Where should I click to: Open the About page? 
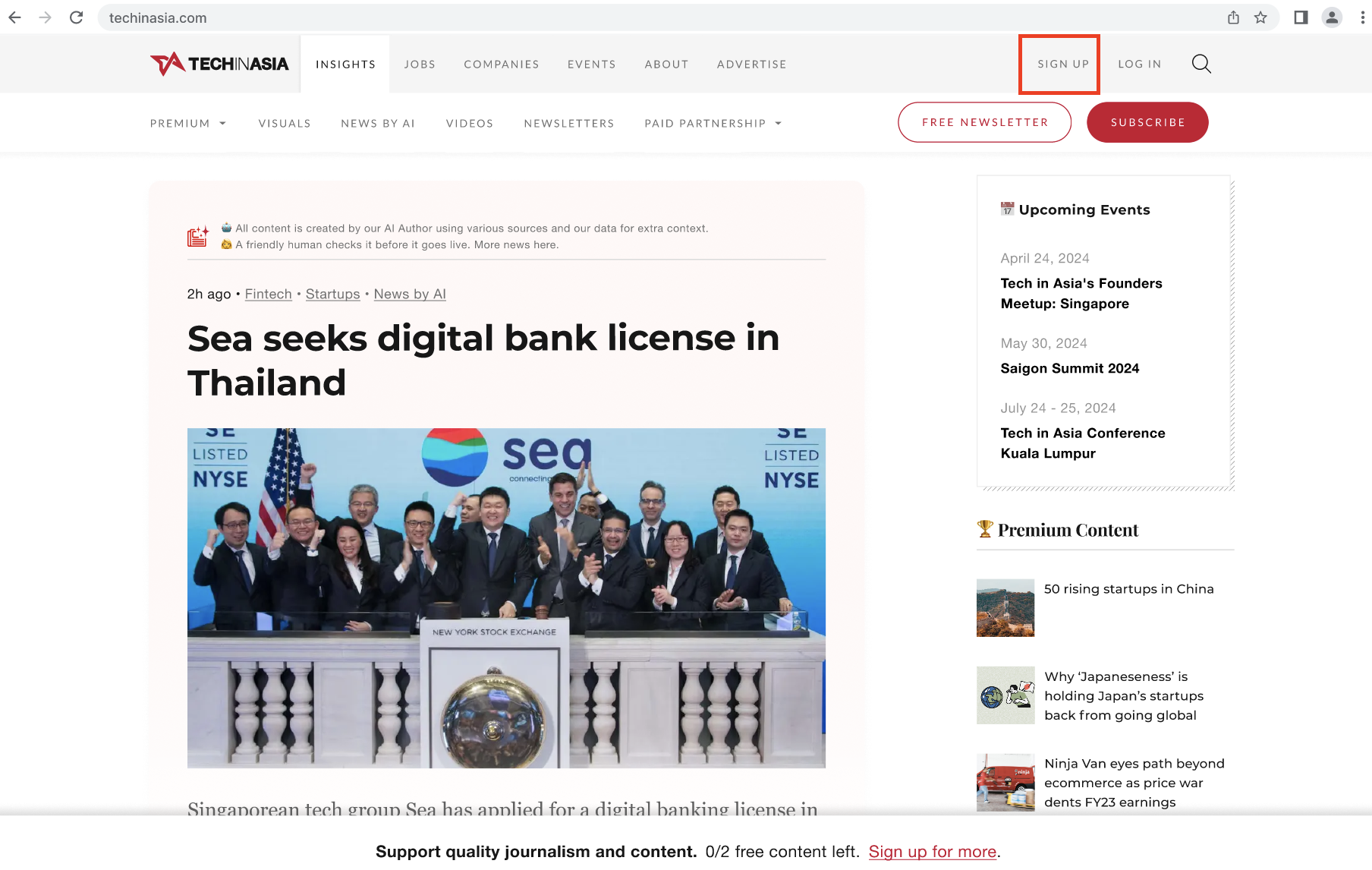(x=666, y=64)
